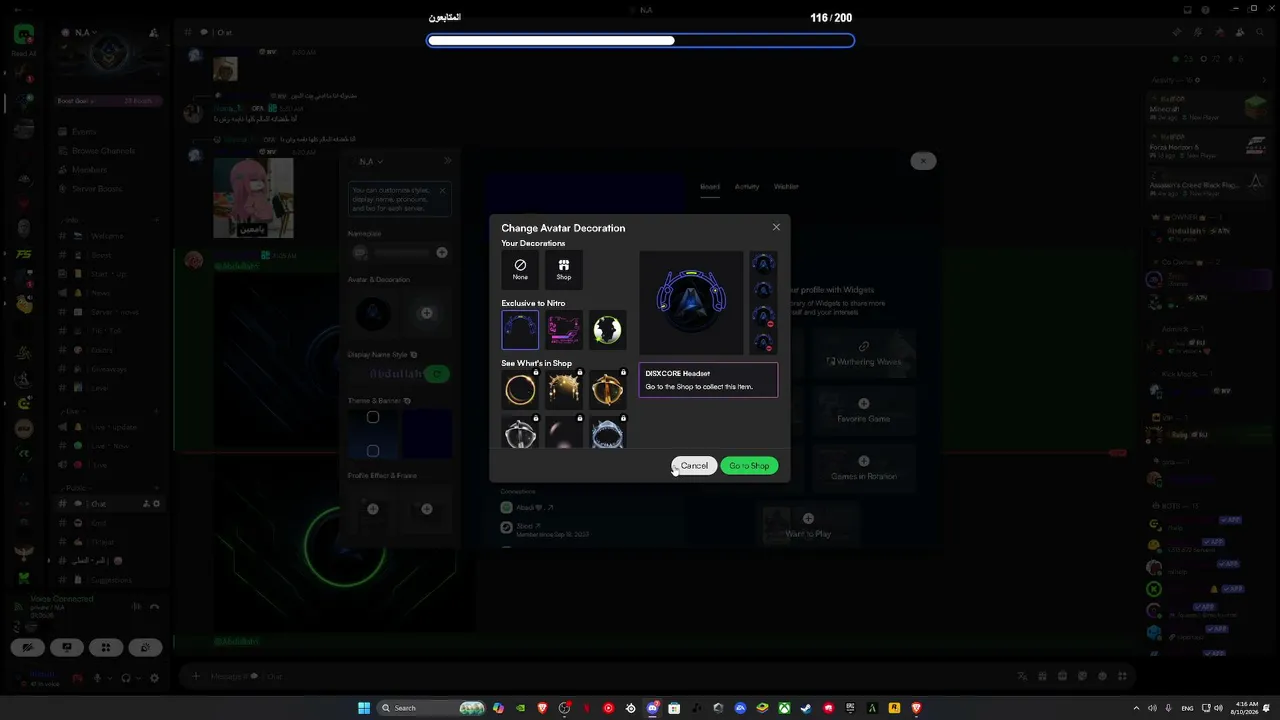
Task: Click the Go to Shop button
Action: coord(749,466)
